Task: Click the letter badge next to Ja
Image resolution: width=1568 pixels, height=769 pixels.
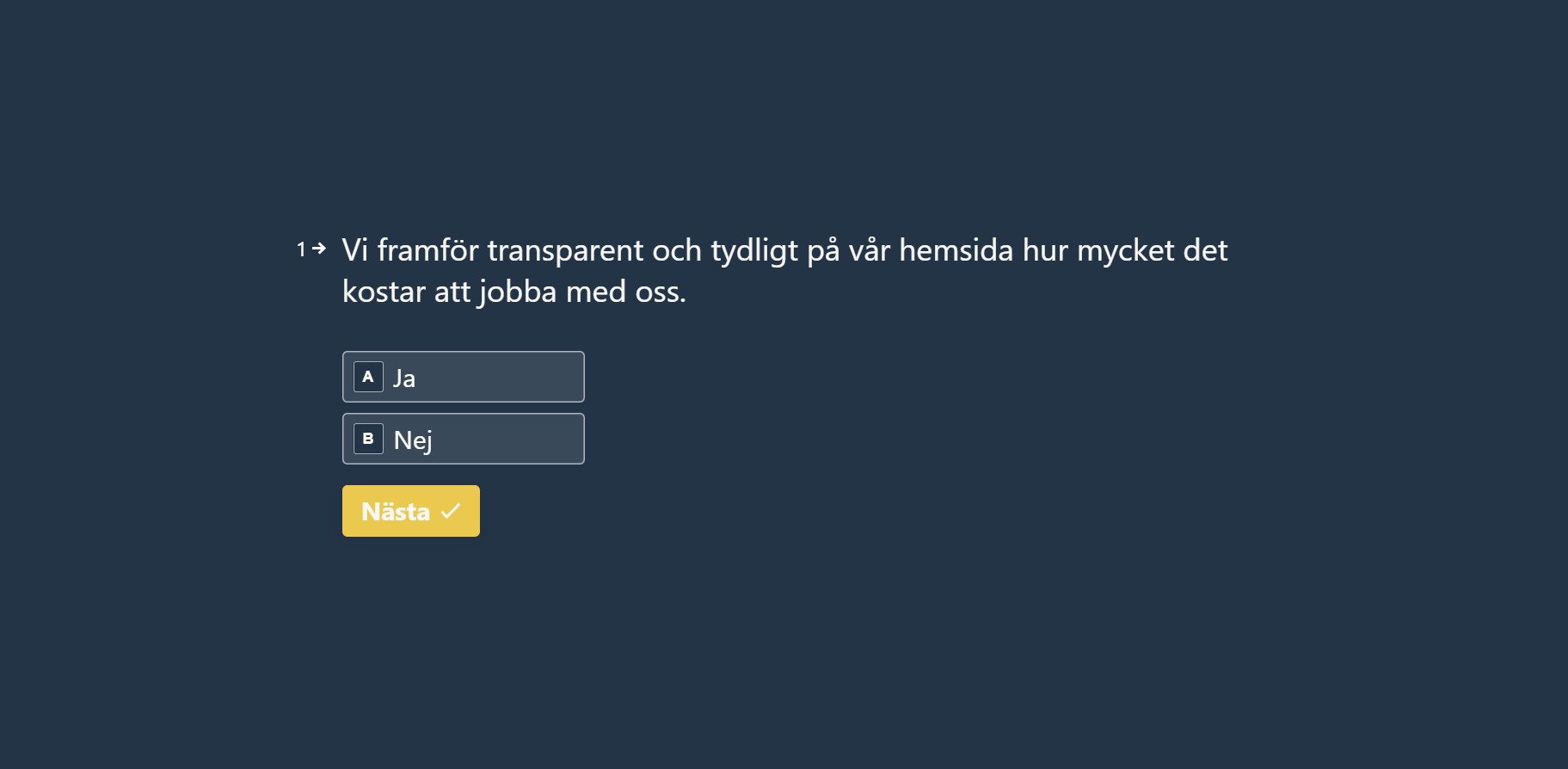Action: pyautogui.click(x=368, y=377)
